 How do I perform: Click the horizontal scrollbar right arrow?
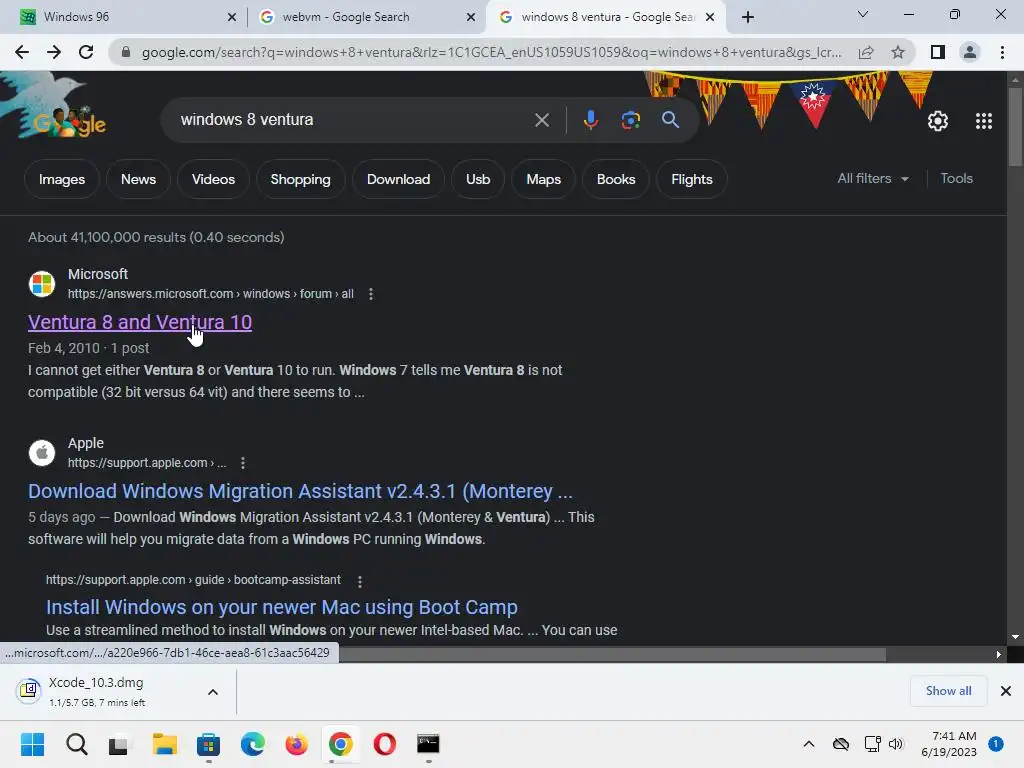pyautogui.click(x=998, y=654)
